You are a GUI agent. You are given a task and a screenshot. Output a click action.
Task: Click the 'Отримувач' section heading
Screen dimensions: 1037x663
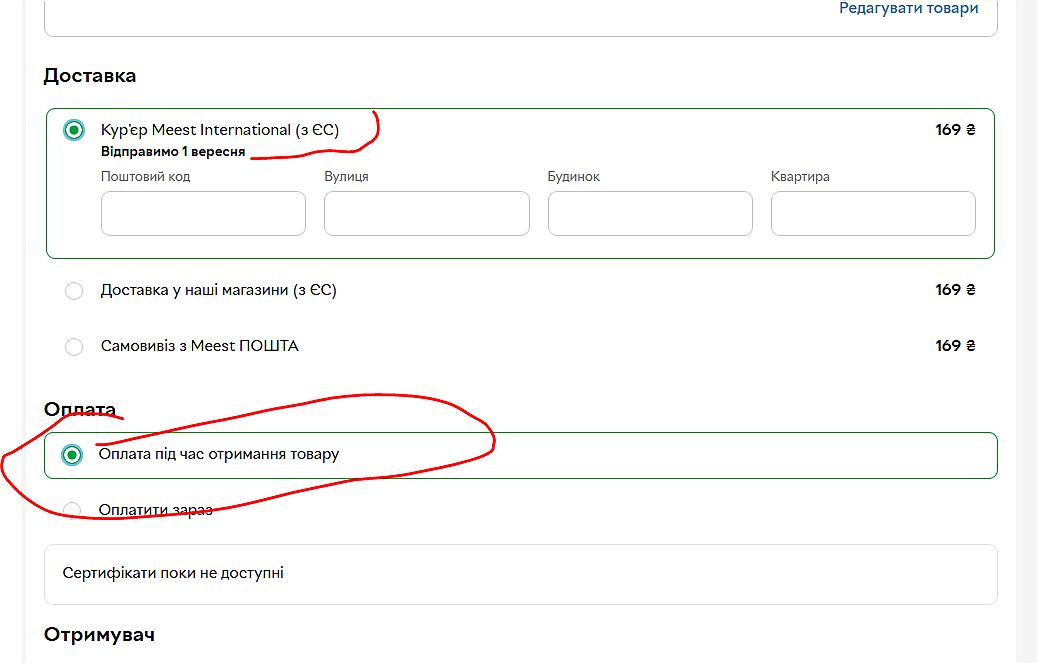[x=99, y=634]
